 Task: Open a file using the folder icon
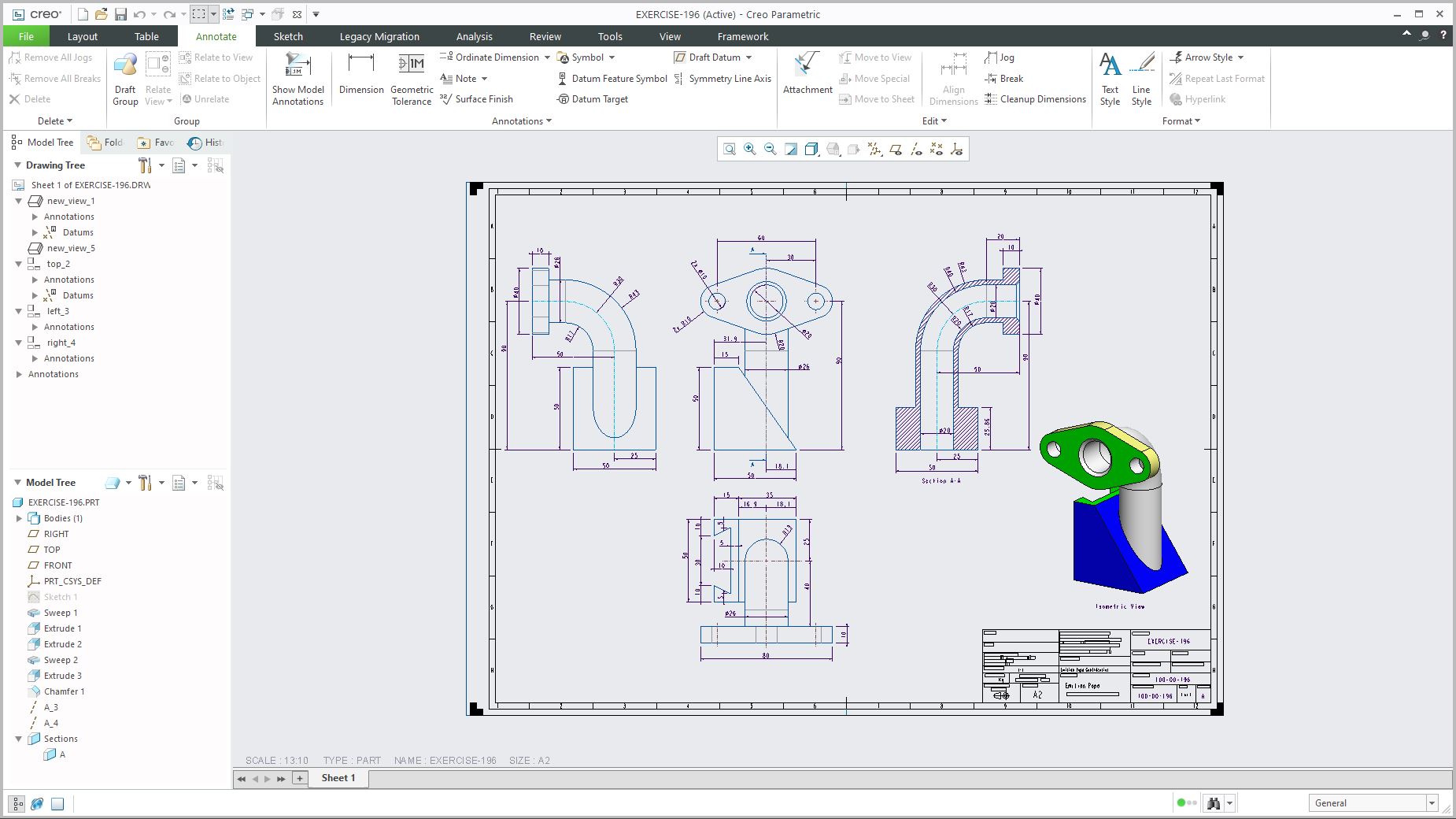(102, 14)
